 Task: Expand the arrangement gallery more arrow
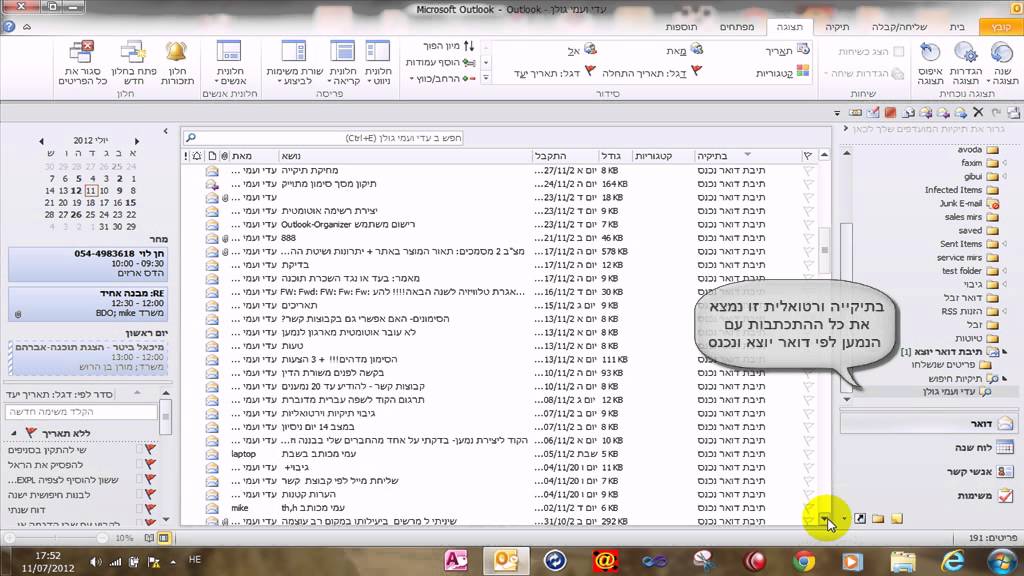point(486,78)
